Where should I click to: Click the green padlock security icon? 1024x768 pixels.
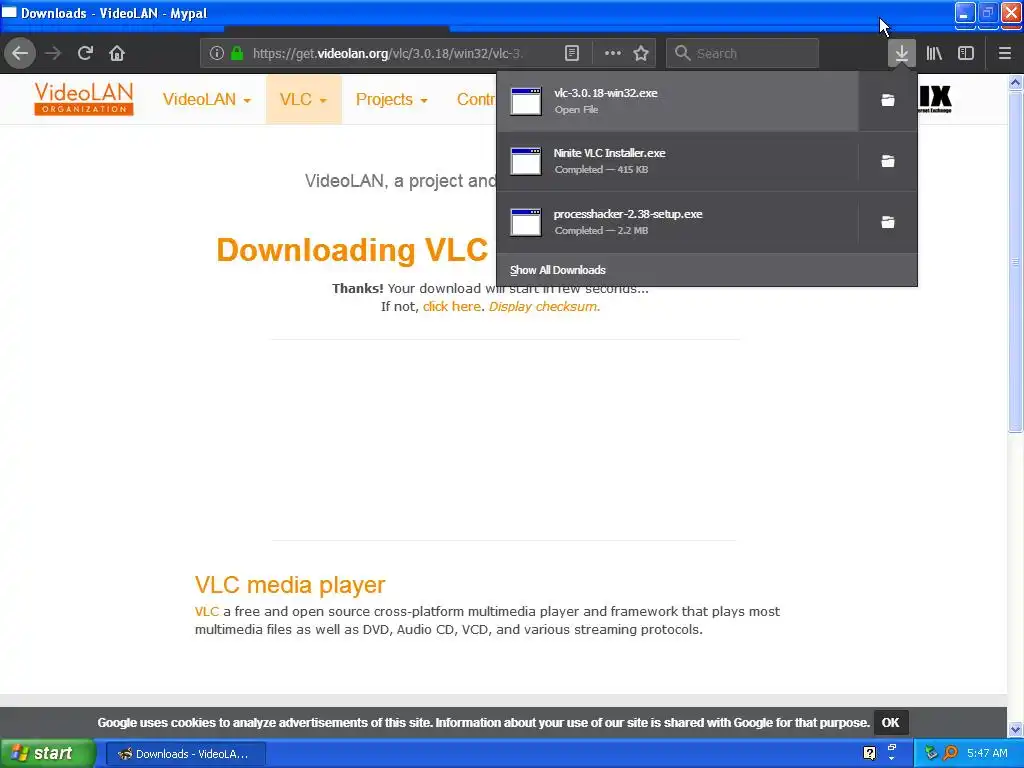(237, 53)
